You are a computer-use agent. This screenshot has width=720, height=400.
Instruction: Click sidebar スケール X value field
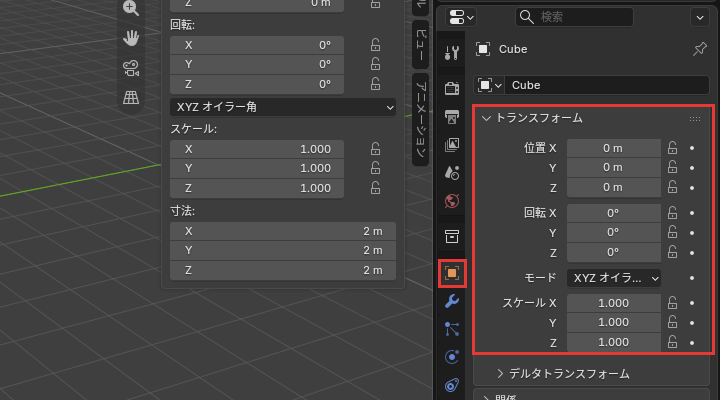point(257,149)
